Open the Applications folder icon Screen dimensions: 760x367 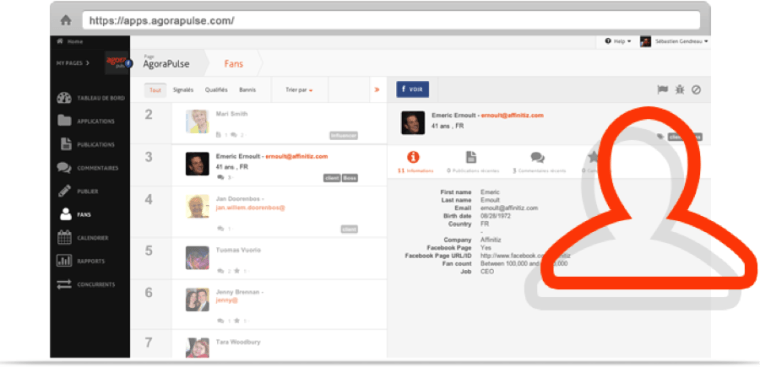[x=64, y=121]
